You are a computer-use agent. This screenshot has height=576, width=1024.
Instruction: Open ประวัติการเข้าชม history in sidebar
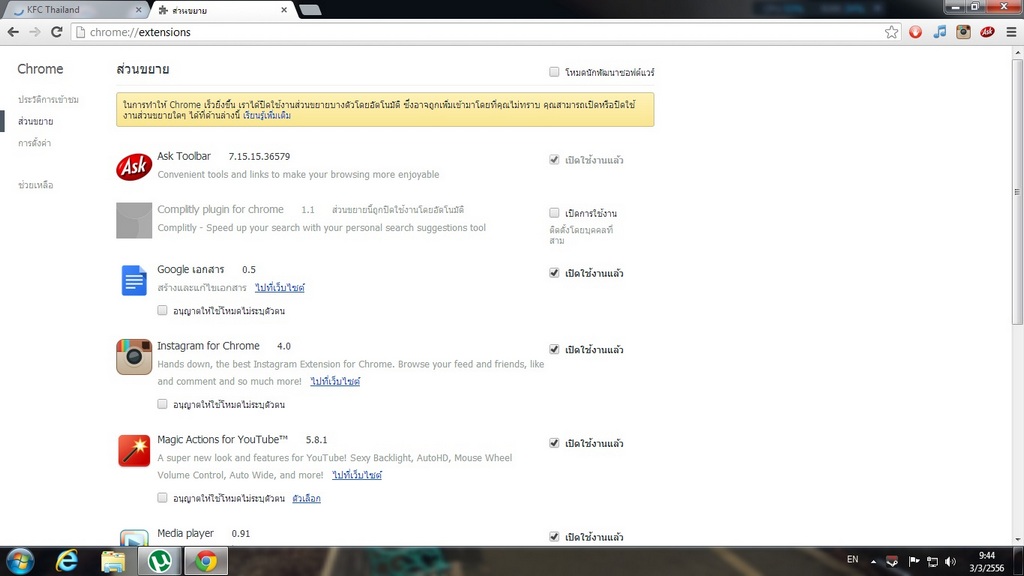[x=48, y=99]
